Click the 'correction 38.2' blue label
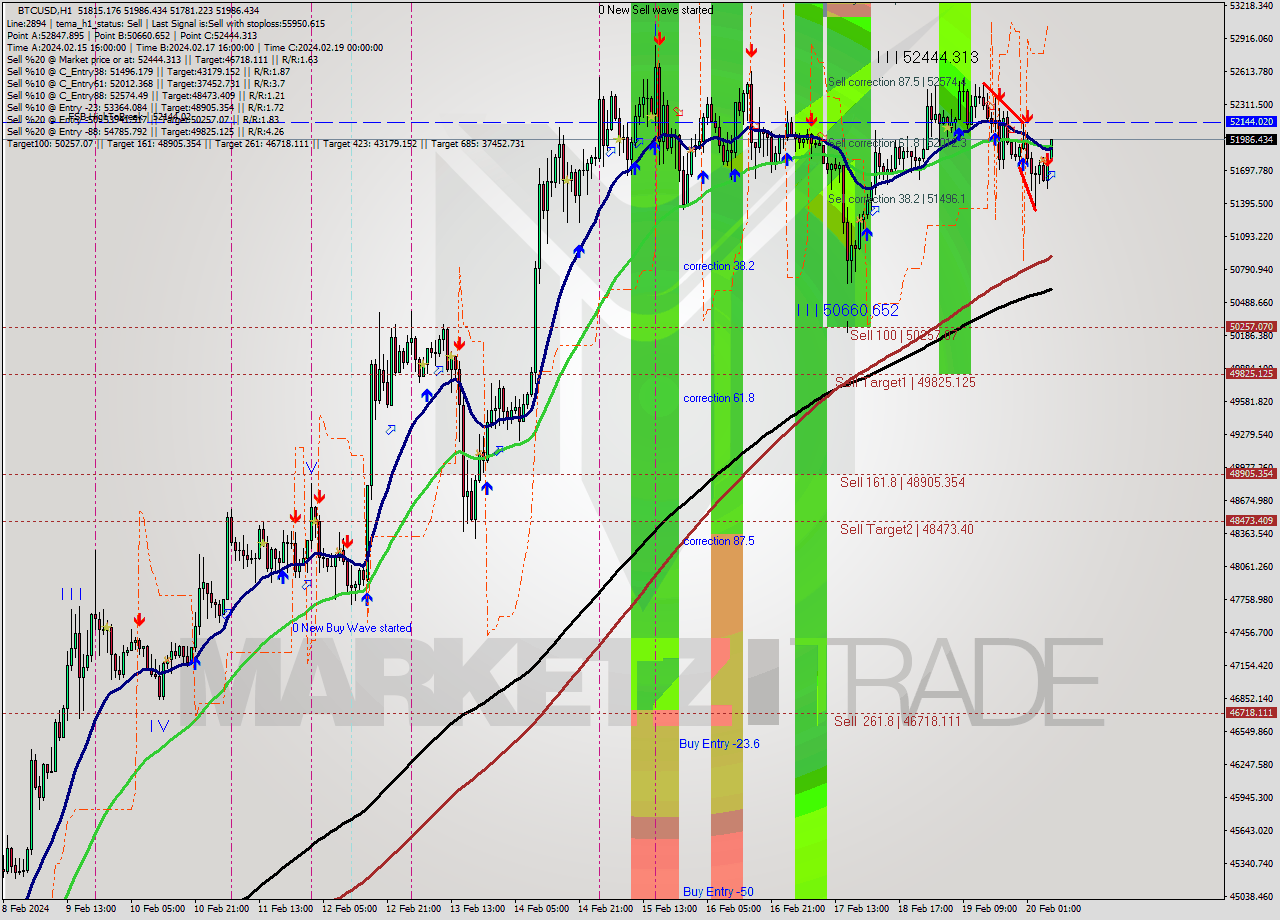The width and height of the screenshot is (1280, 920). tap(718, 266)
